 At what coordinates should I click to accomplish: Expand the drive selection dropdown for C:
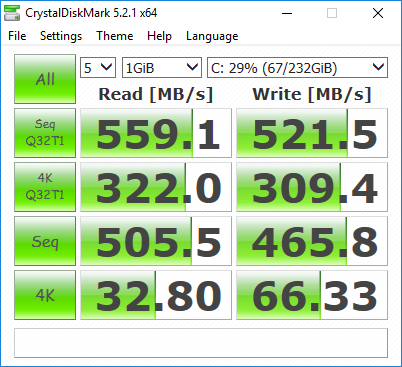pos(297,68)
